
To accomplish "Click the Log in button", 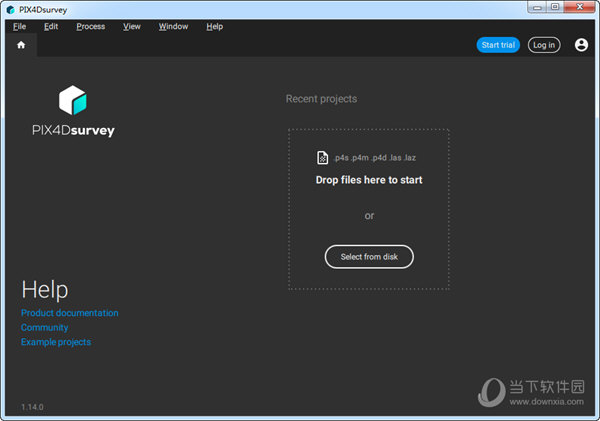I will (544, 45).
